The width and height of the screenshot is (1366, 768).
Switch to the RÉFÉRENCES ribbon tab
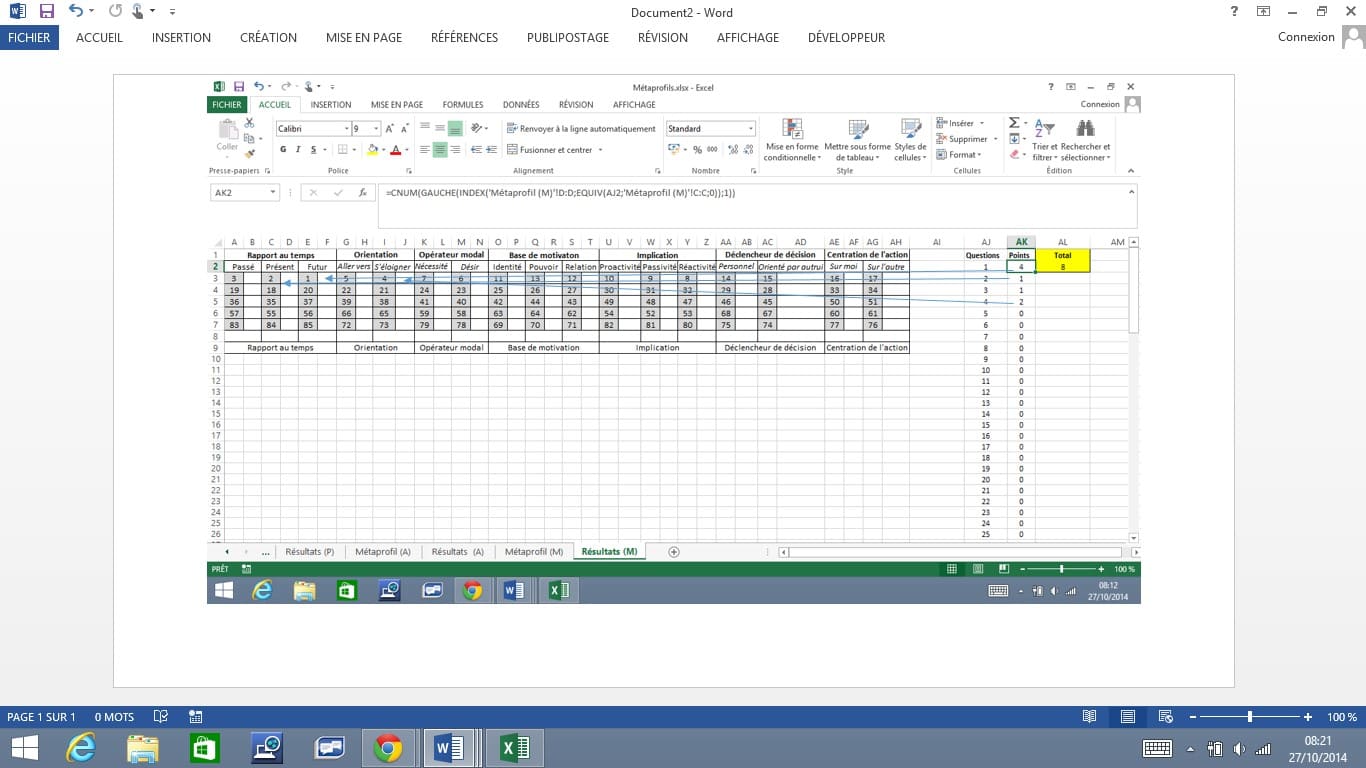(x=464, y=37)
